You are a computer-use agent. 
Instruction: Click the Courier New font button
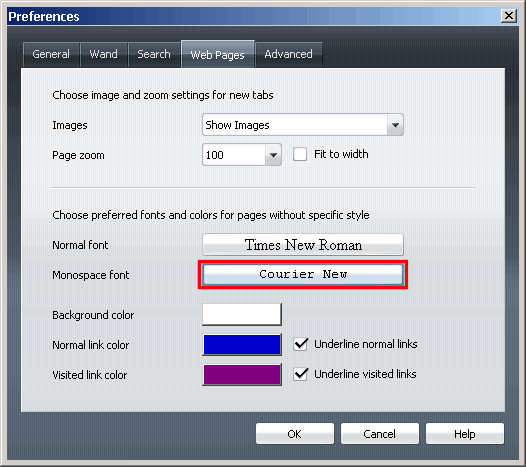303,274
